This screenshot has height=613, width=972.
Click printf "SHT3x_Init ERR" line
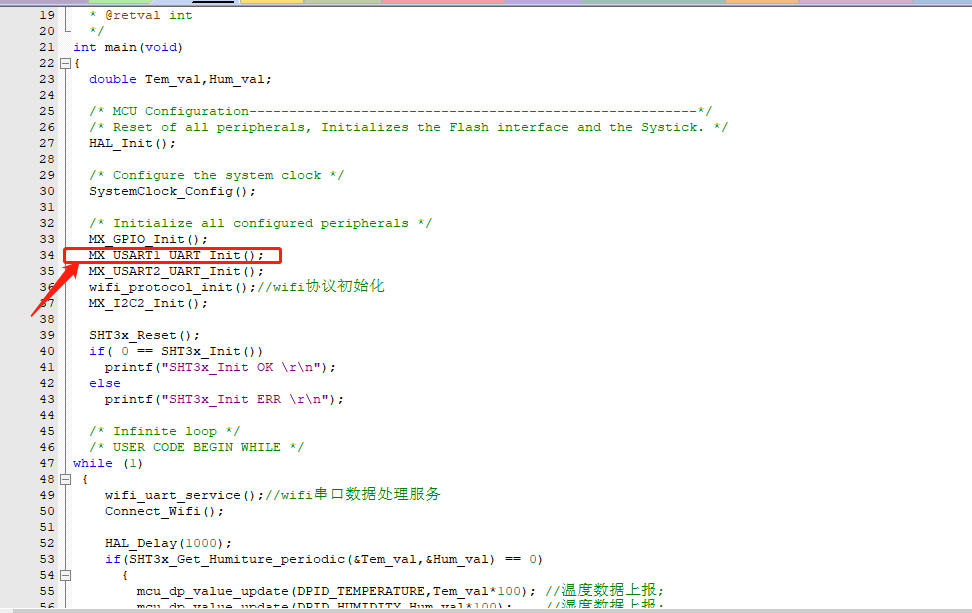click(224, 399)
